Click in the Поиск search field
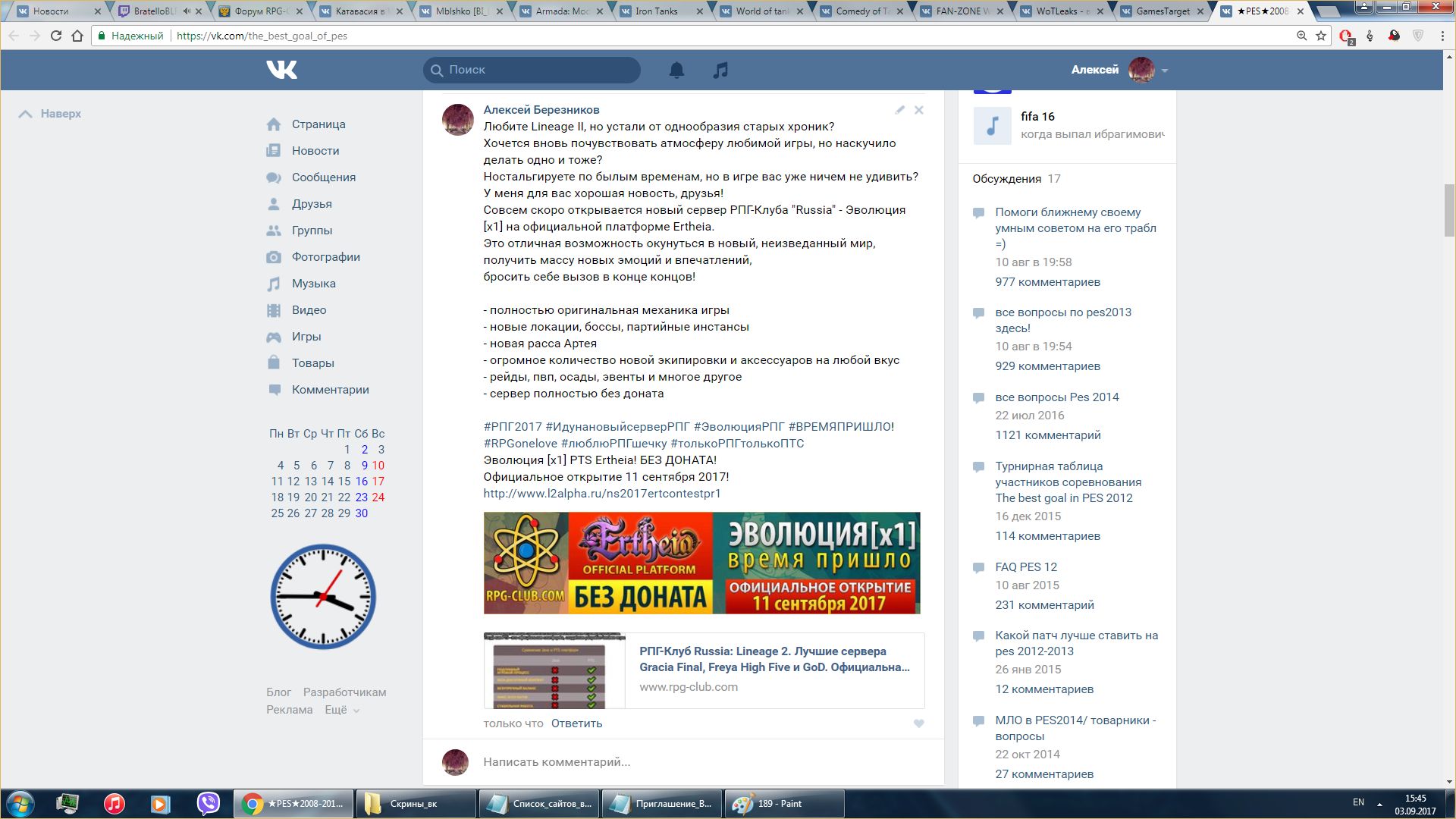This screenshot has width=1456, height=819. click(x=532, y=70)
